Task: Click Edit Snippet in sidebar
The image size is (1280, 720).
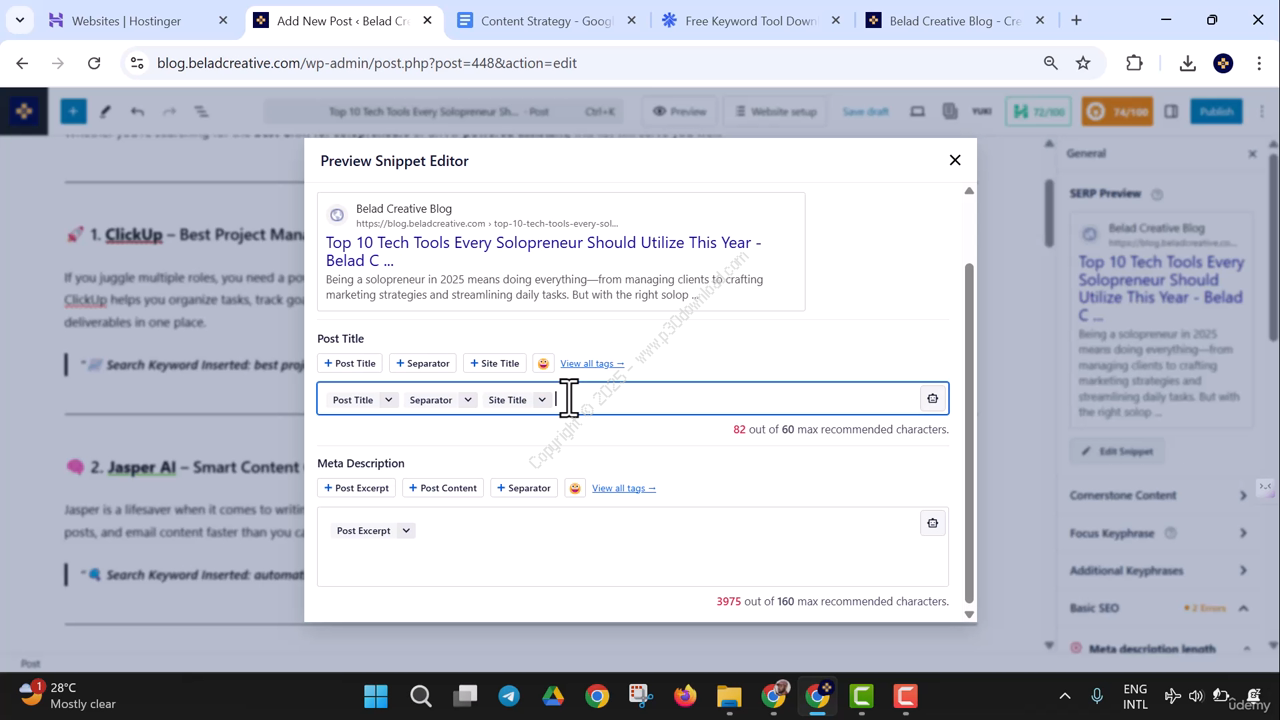Action: click(x=1117, y=451)
